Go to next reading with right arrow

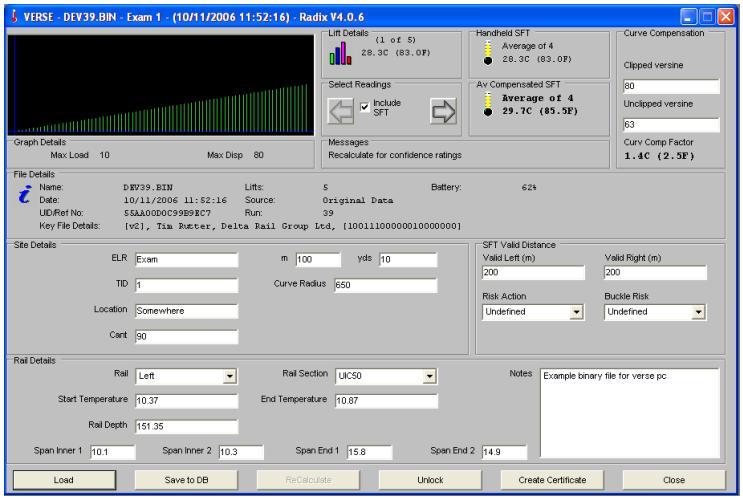443,111
